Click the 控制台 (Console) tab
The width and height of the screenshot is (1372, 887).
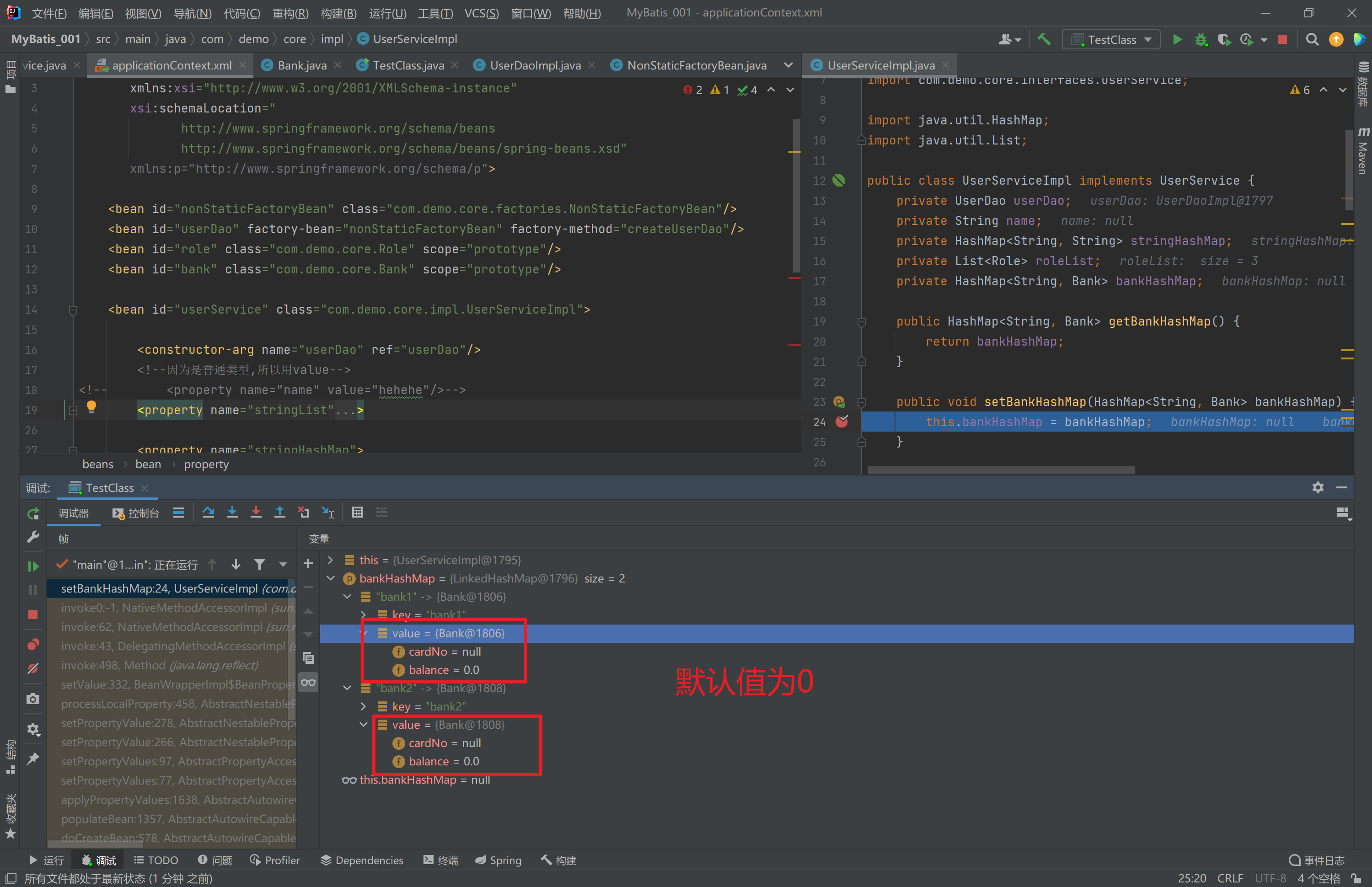tap(136, 513)
